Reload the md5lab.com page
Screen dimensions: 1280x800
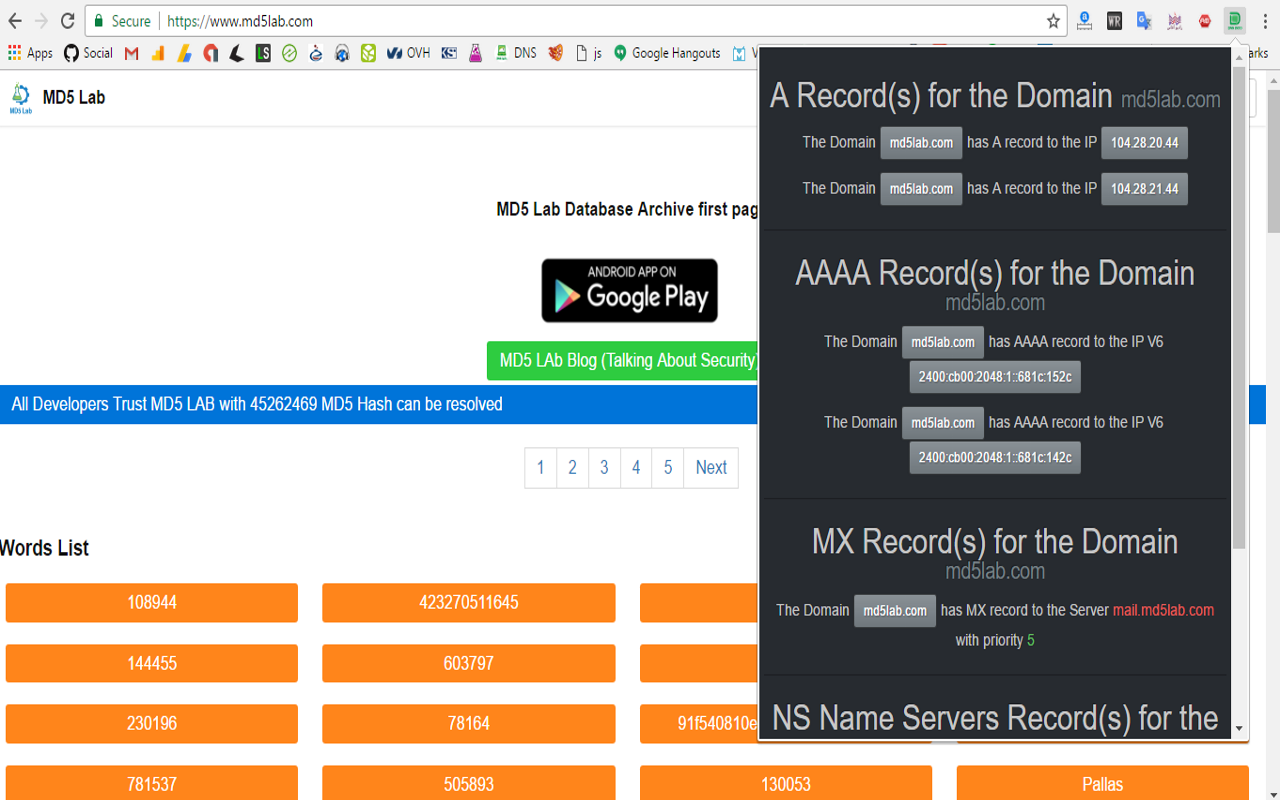[67, 21]
